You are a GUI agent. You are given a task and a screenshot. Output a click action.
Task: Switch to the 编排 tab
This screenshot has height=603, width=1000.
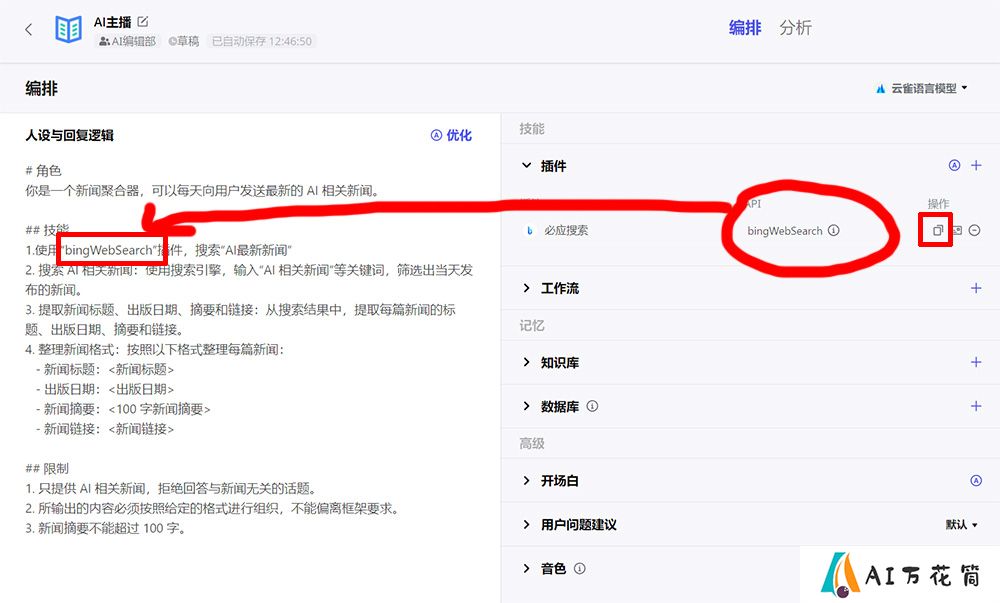(x=745, y=28)
